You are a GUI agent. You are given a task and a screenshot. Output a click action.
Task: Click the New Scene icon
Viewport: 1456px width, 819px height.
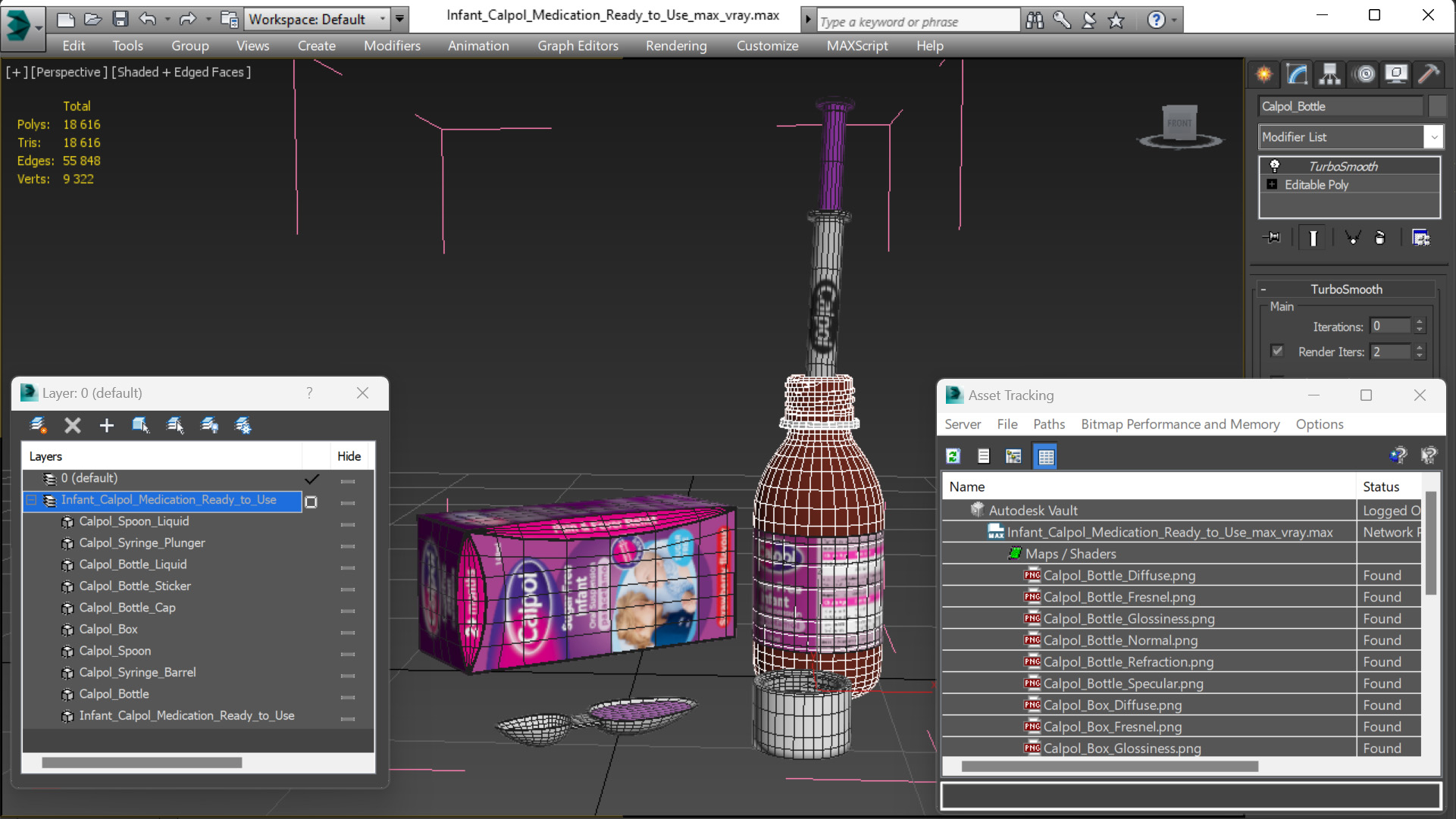coord(66,19)
